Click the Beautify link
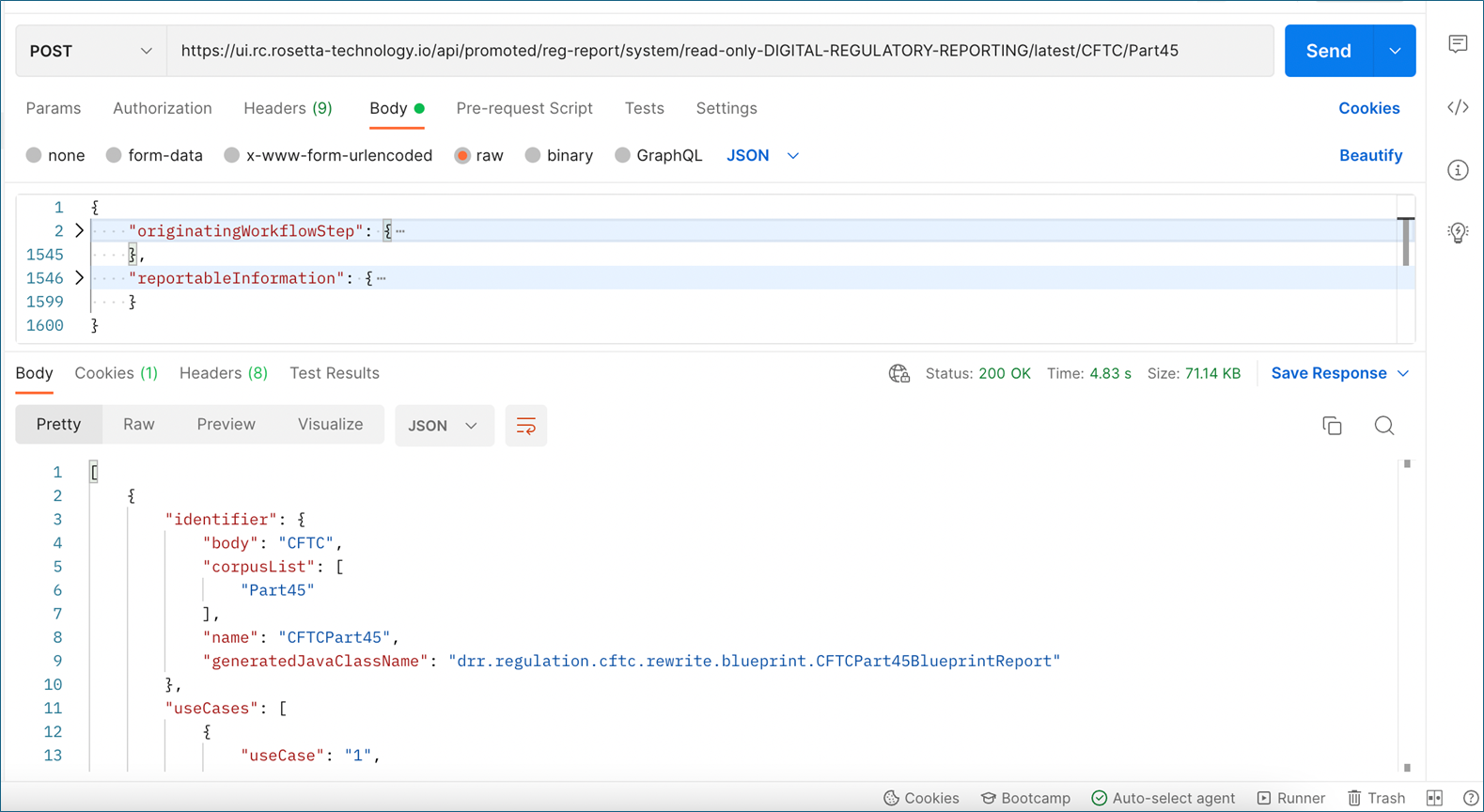1484x812 pixels. 1370,155
